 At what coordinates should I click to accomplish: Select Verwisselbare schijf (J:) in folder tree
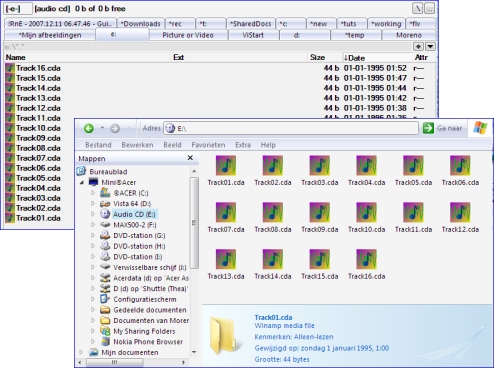[150, 267]
